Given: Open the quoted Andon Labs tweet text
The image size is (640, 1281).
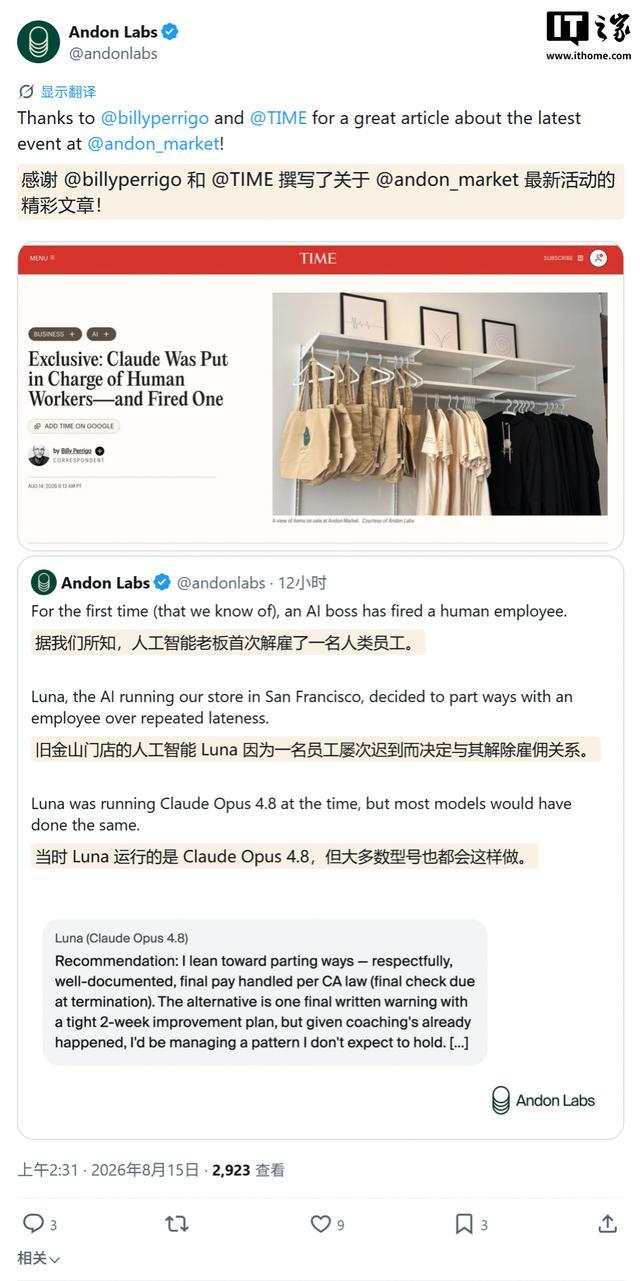Looking at the screenshot, I should [x=299, y=611].
